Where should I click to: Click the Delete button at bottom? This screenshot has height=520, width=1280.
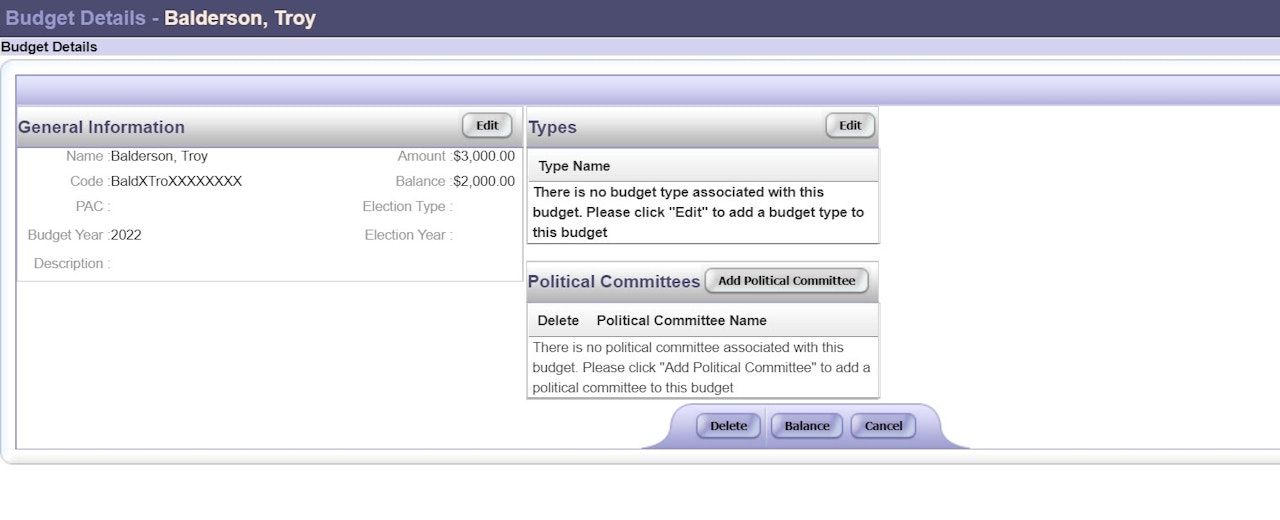coord(728,426)
